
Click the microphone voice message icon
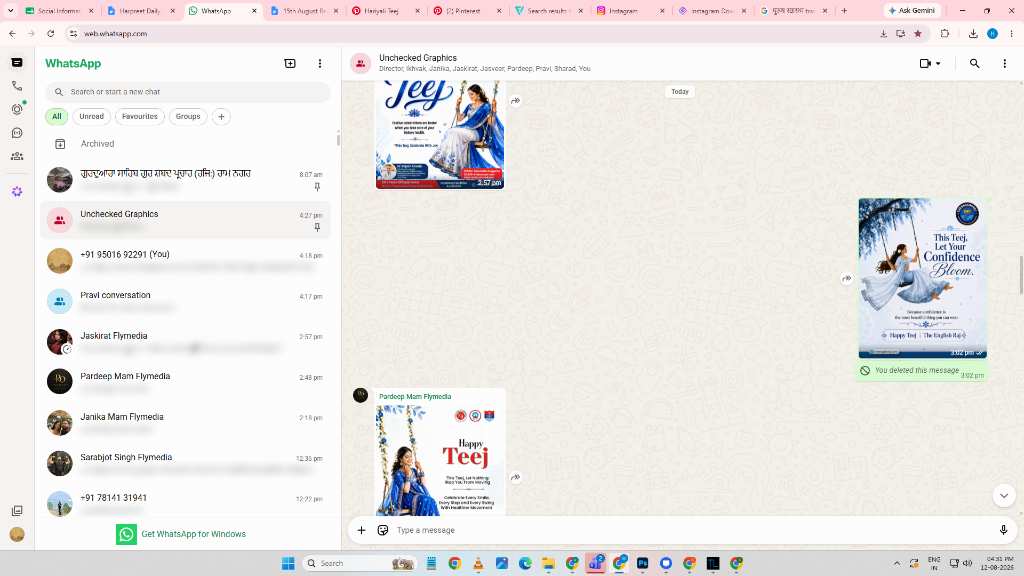pos(1003,530)
